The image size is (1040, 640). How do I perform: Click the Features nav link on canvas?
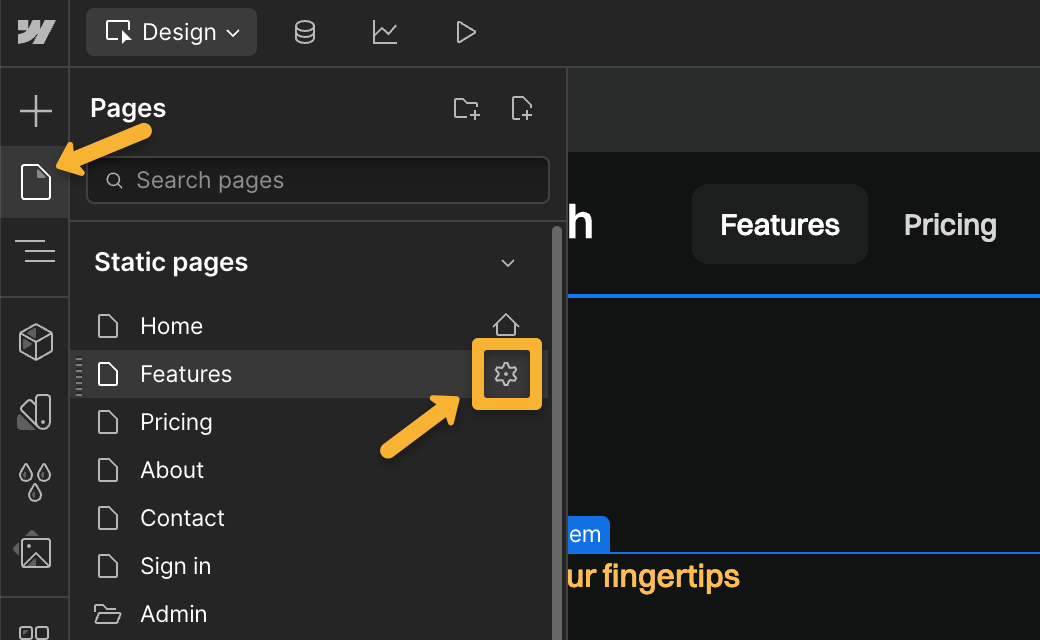tap(779, 225)
